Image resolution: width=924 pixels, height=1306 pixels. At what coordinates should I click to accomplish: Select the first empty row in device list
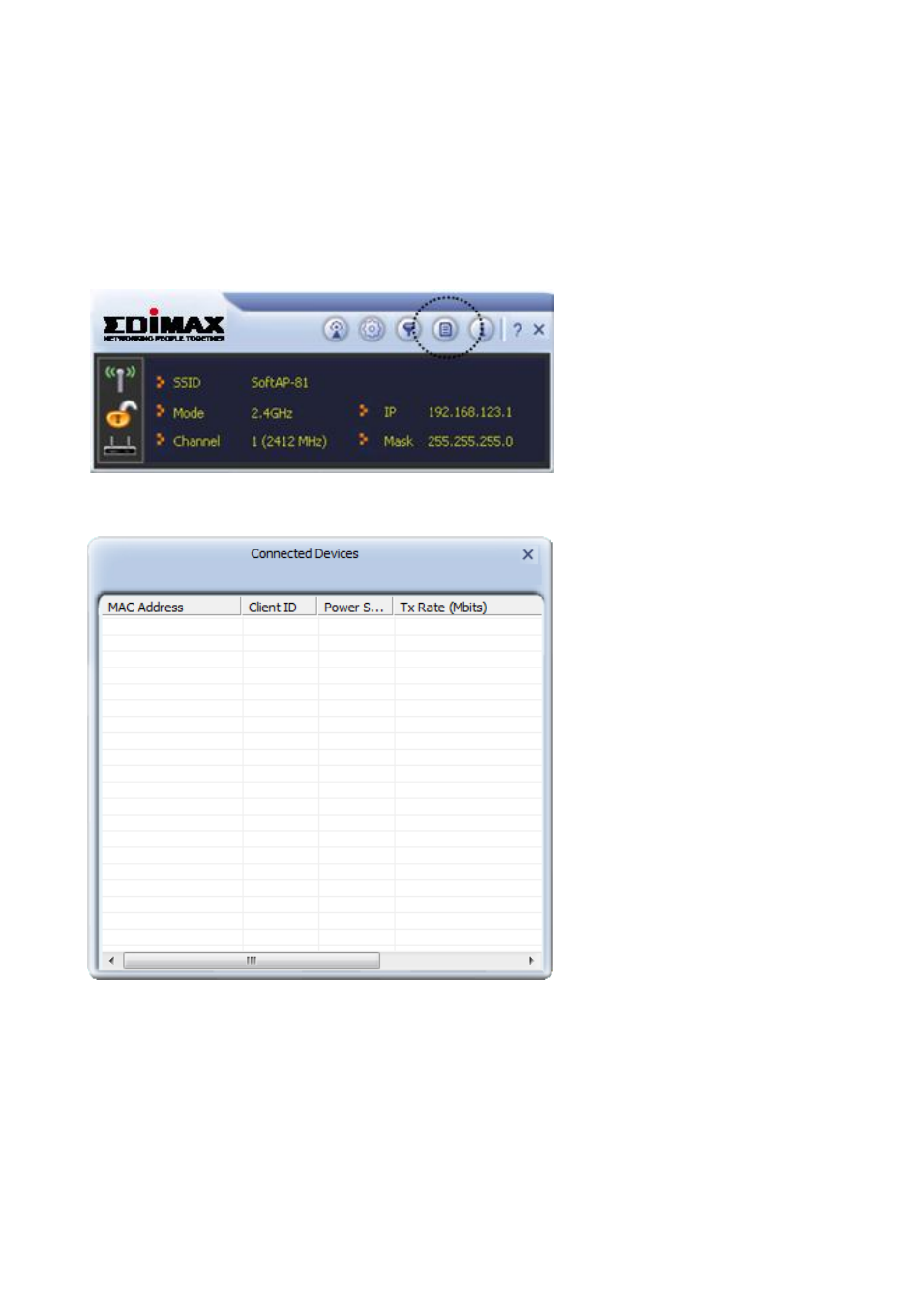(320, 626)
